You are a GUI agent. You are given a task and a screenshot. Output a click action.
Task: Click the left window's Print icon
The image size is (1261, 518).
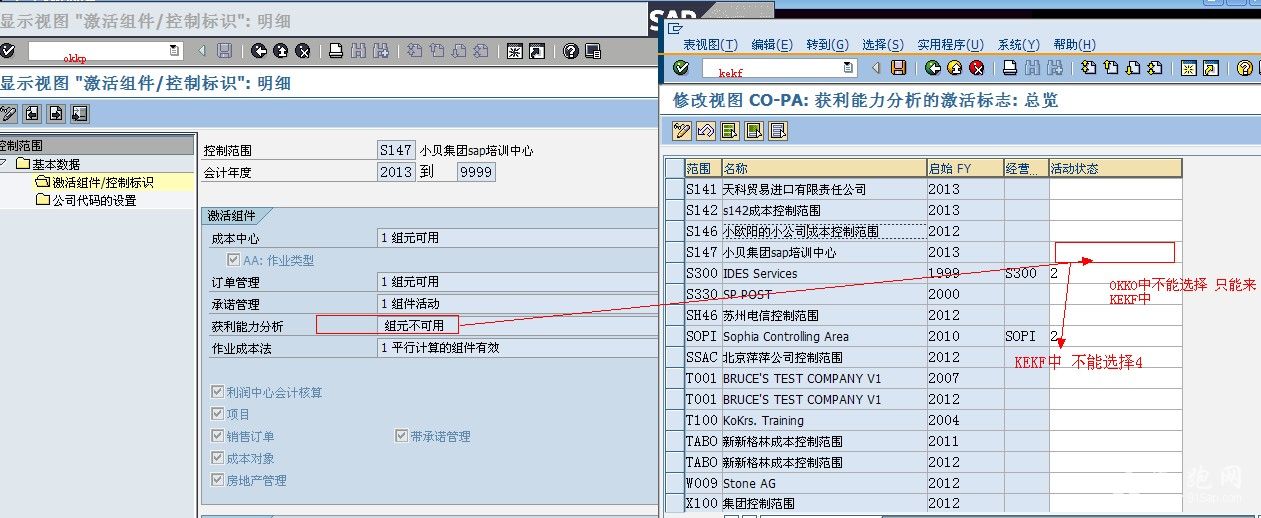pos(336,51)
